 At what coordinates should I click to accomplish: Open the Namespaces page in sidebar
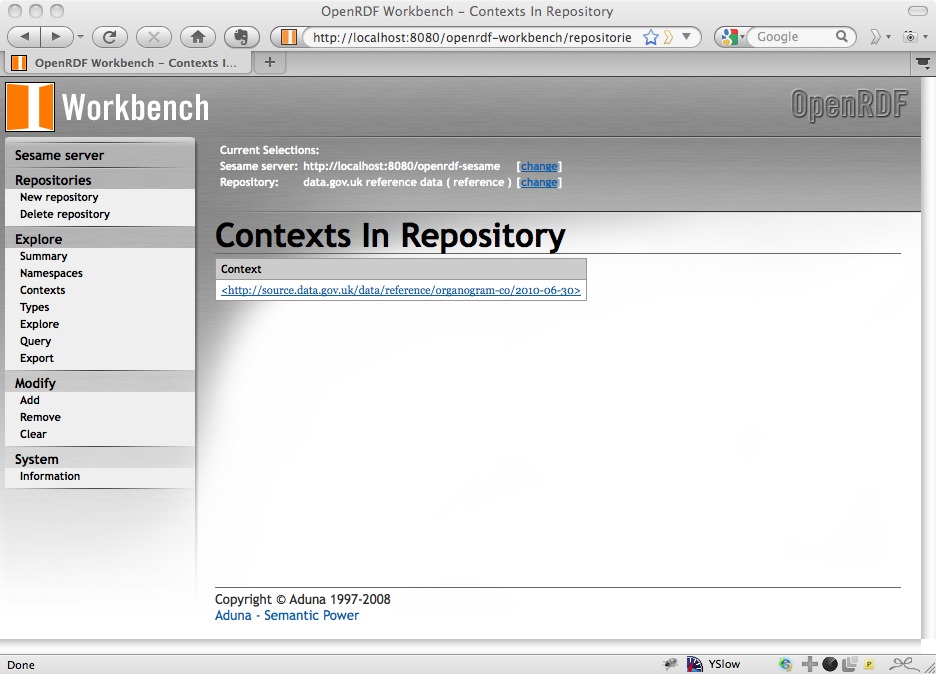(51, 273)
